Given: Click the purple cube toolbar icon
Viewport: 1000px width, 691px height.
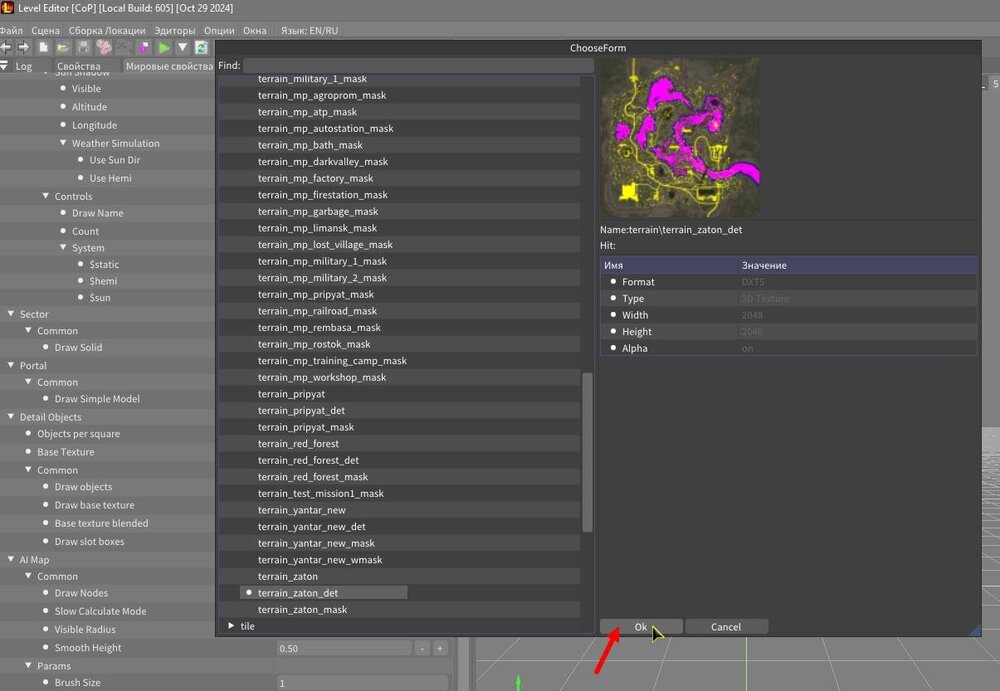Looking at the screenshot, I should point(144,47).
